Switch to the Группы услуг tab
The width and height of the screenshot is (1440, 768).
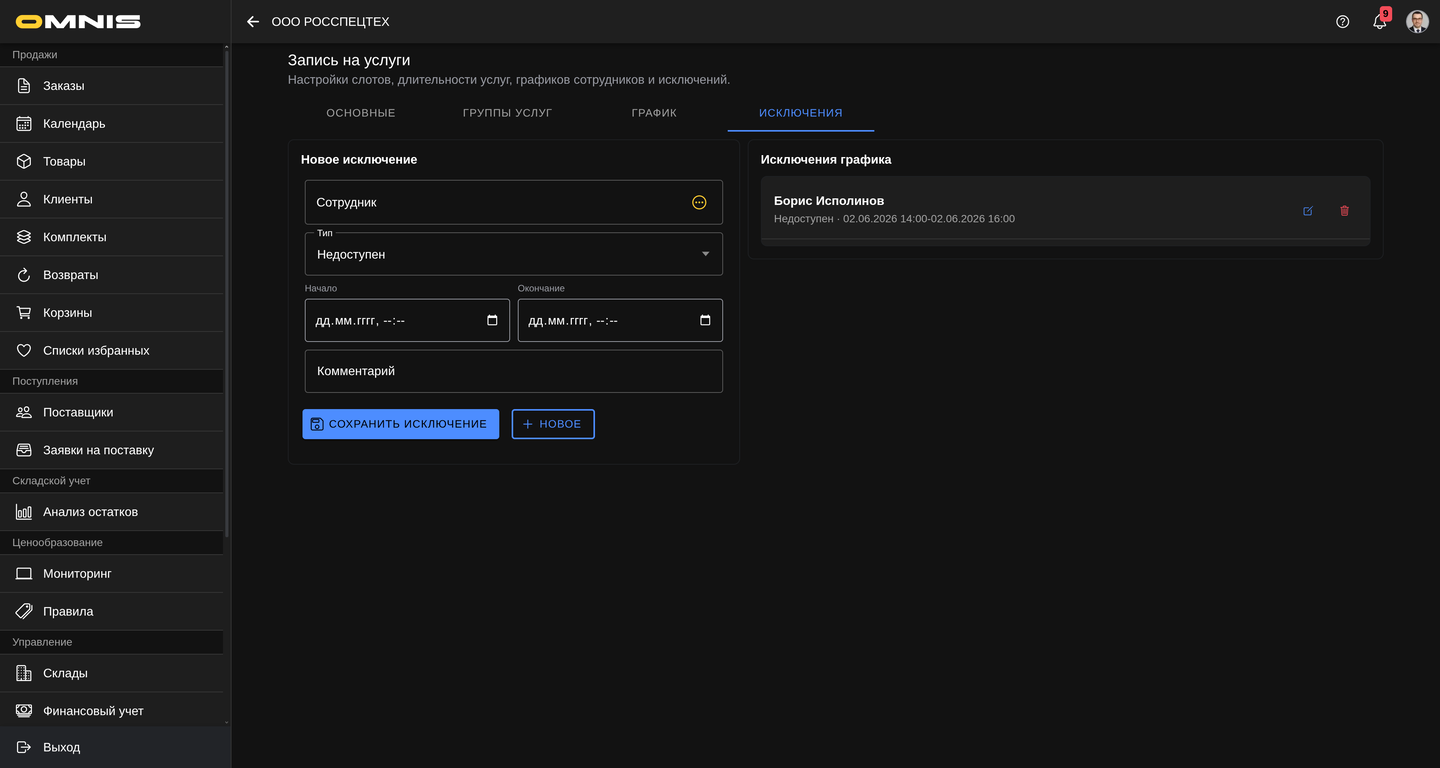[507, 113]
